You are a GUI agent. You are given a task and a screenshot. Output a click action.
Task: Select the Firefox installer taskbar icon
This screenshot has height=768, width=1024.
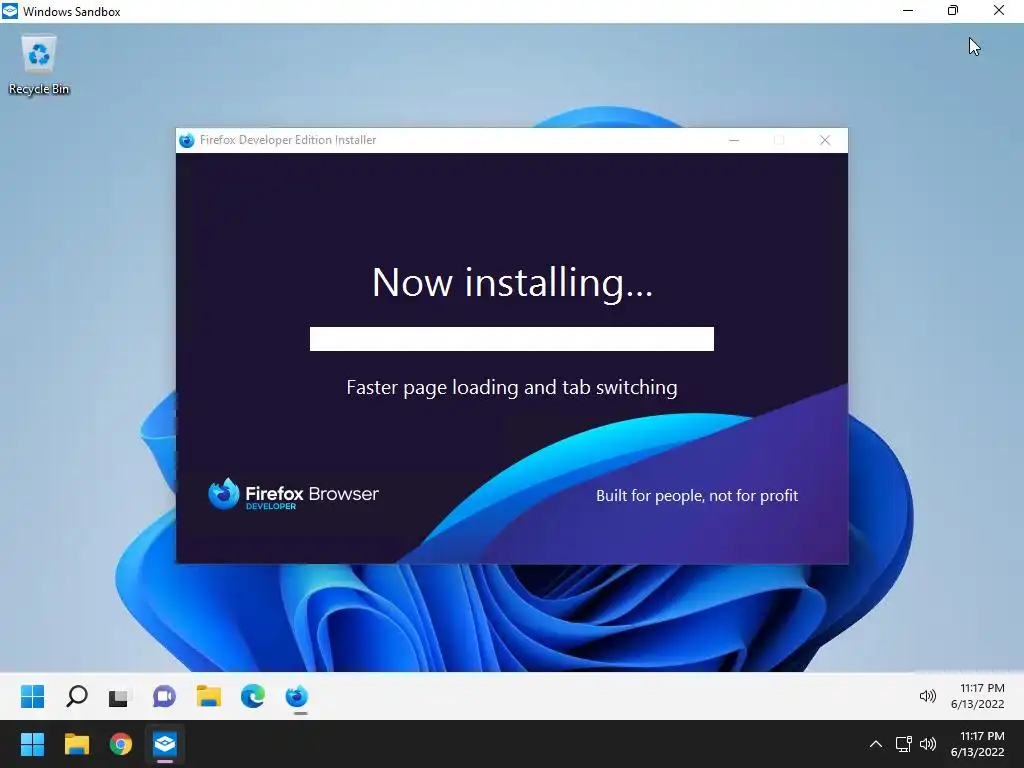(297, 697)
